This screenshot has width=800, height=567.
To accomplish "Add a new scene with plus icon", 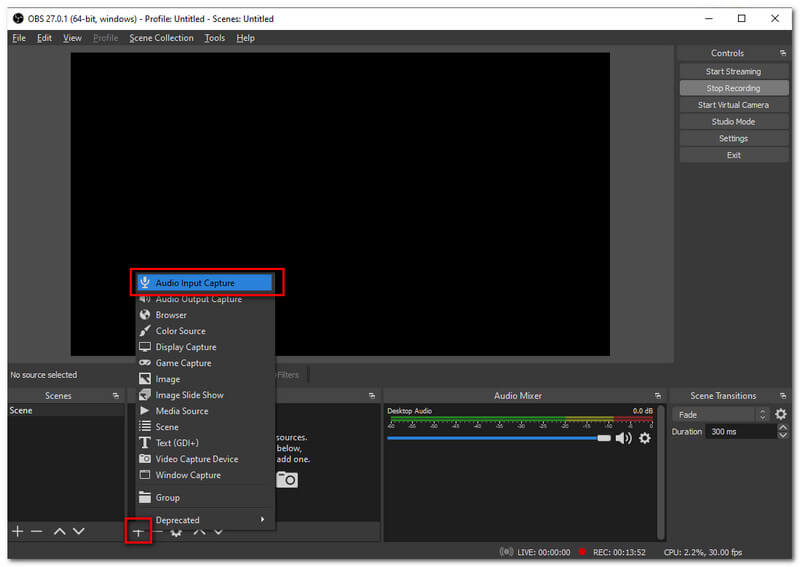I will click(x=17, y=531).
